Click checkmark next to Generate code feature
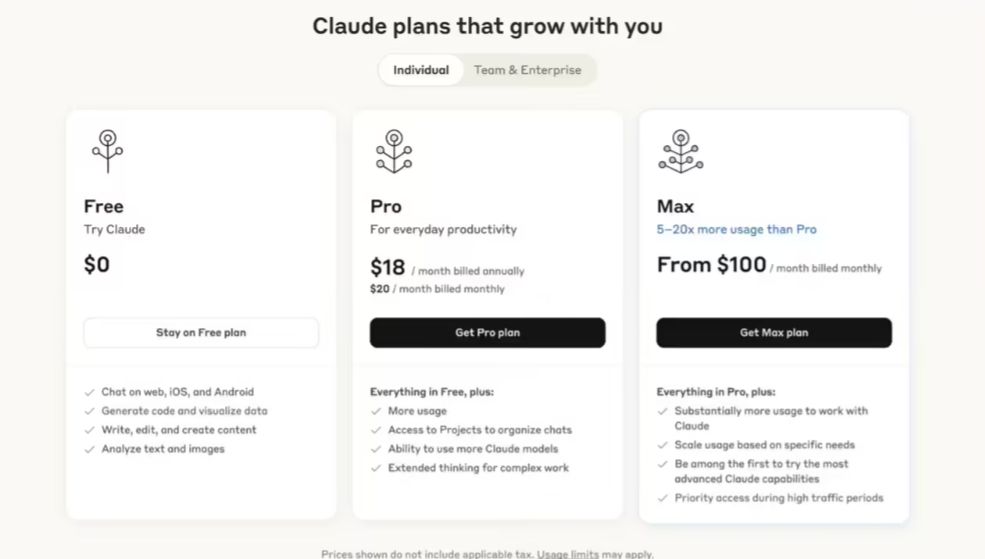The height and width of the screenshot is (559, 985). [90, 411]
